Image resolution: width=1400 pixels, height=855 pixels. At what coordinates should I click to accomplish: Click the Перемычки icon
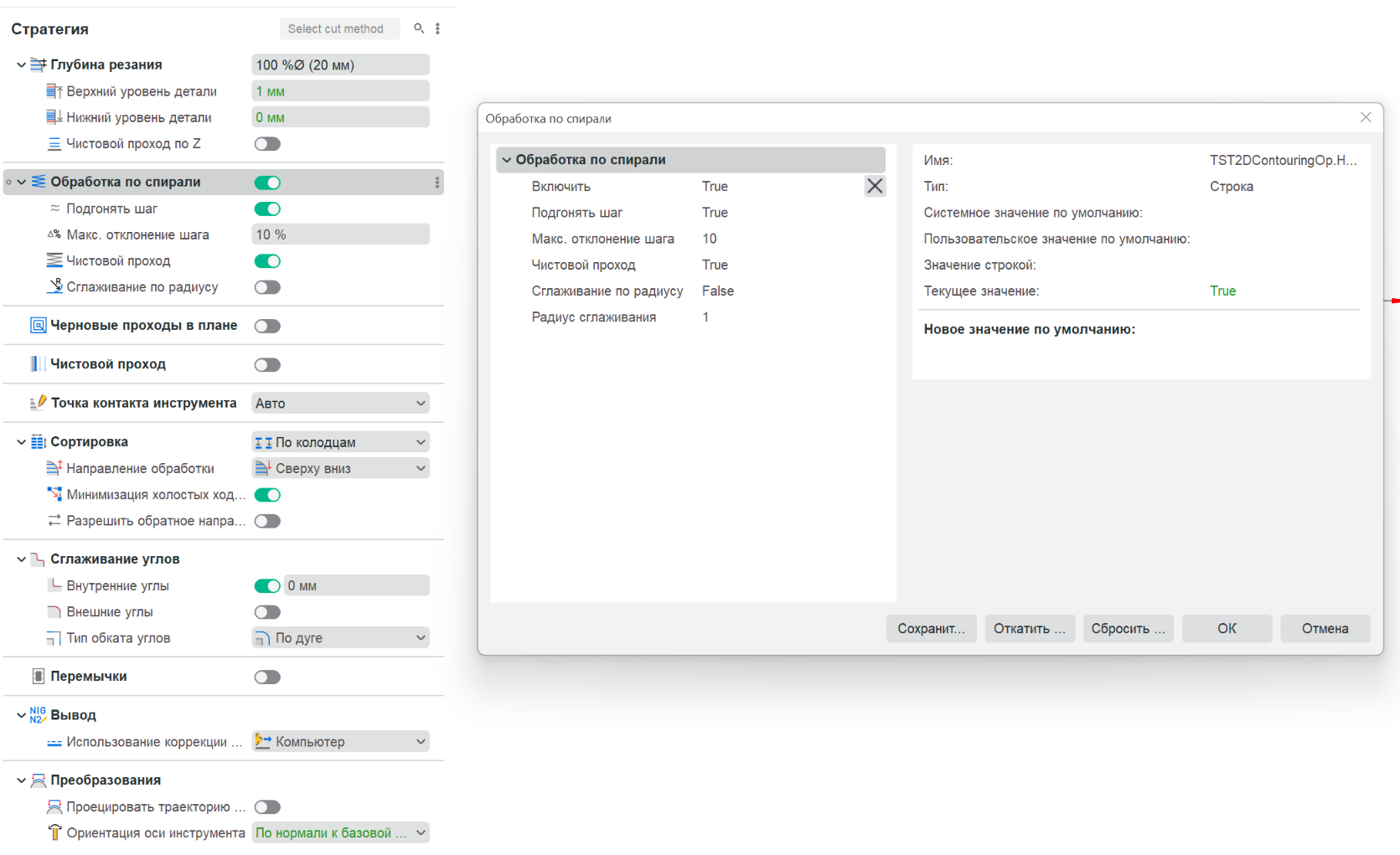(39, 676)
